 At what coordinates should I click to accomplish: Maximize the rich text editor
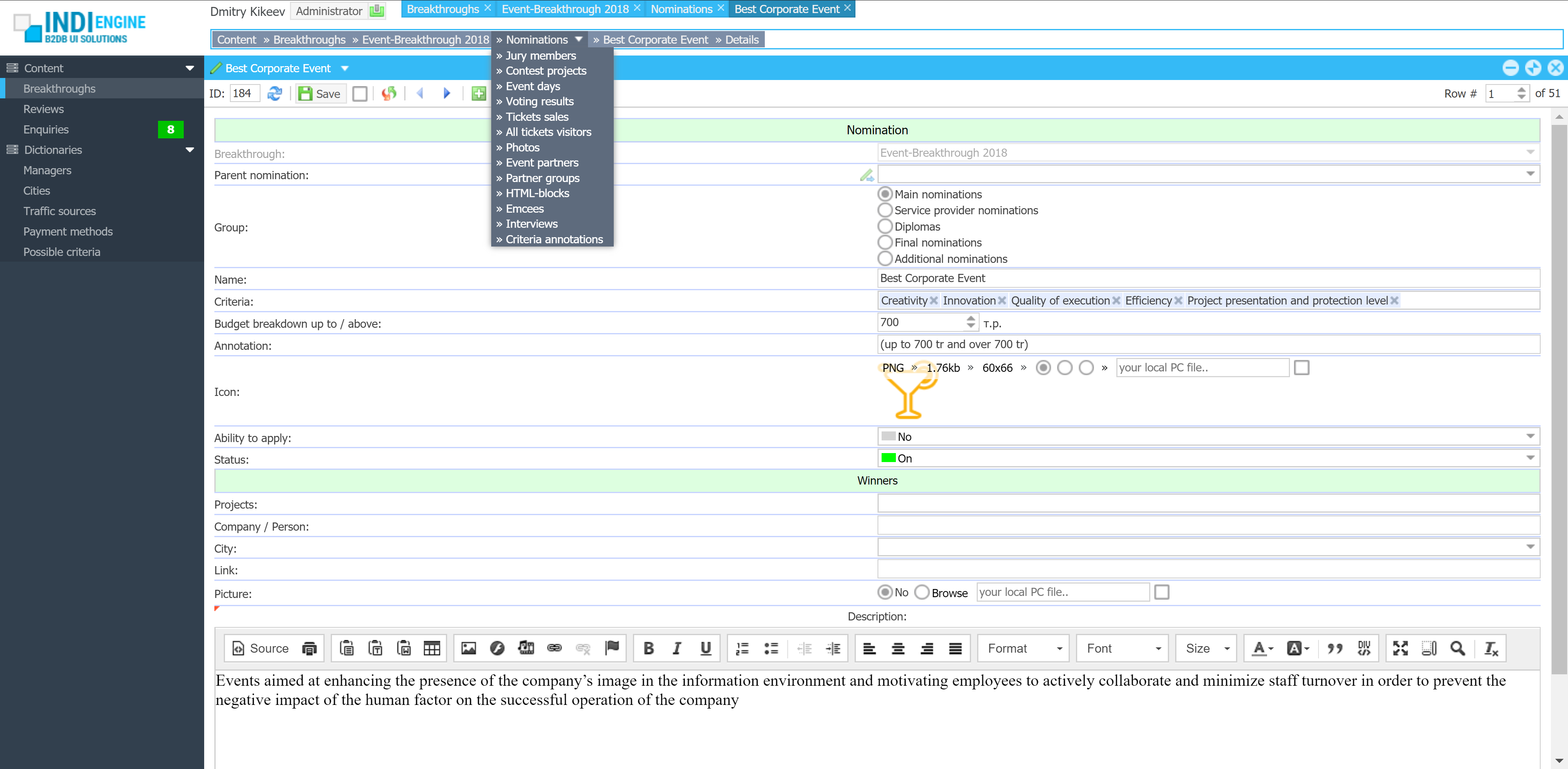coord(1400,649)
